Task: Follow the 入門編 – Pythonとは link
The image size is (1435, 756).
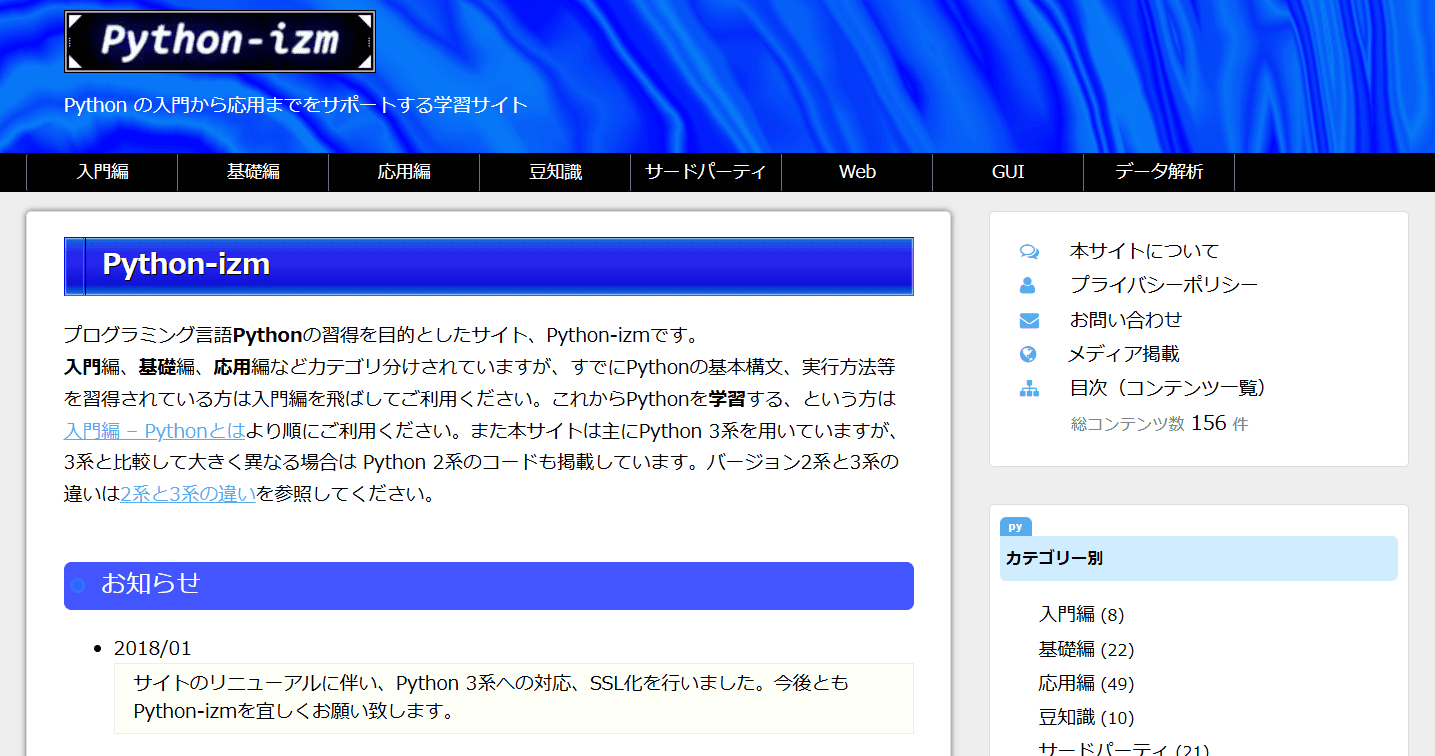Action: click(x=154, y=431)
